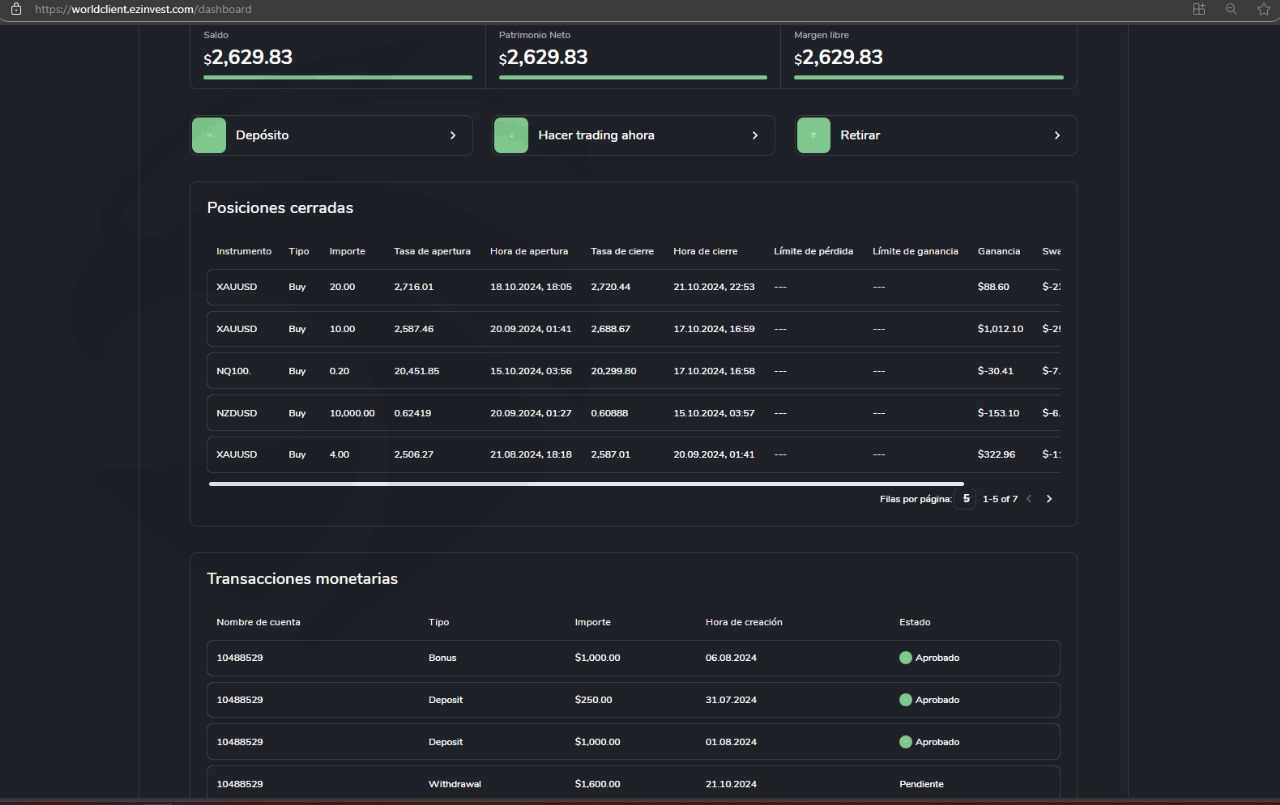Expand the Hacer trading ahora chevron
The width and height of the screenshot is (1280, 805).
pyautogui.click(x=755, y=135)
